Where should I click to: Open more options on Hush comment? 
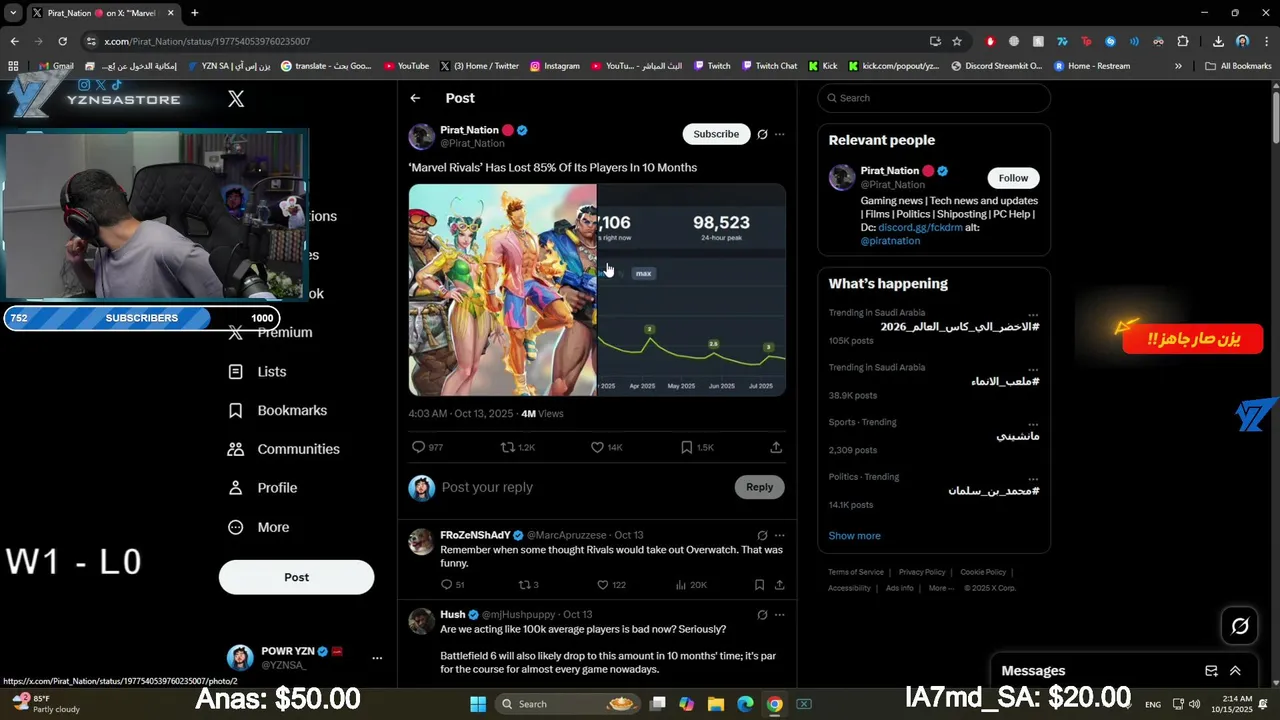click(780, 615)
